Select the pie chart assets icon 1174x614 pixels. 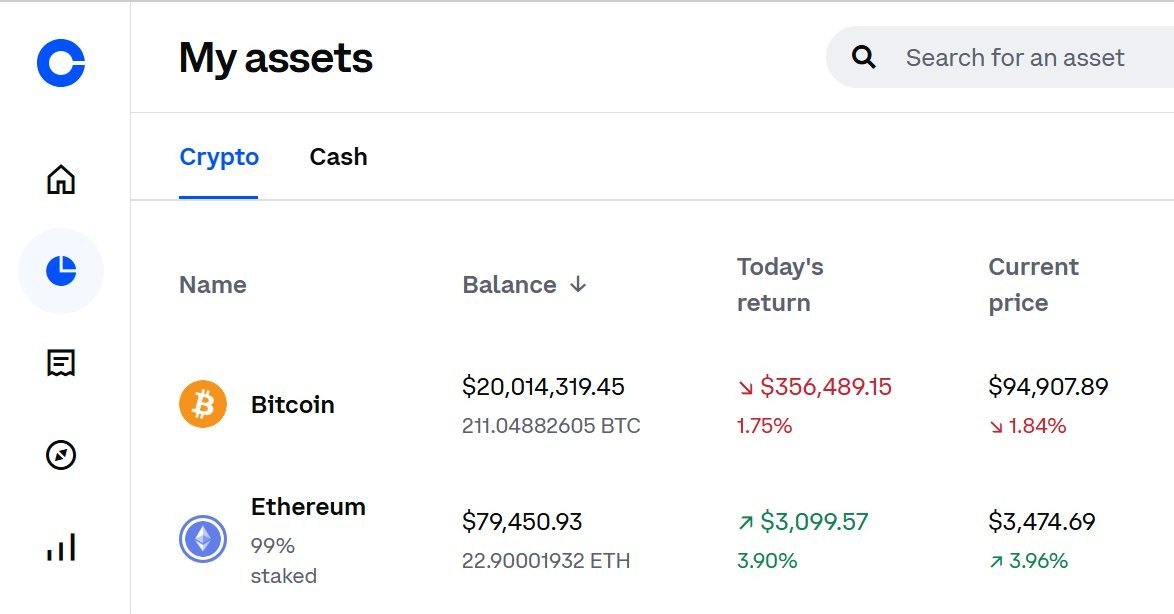point(62,270)
